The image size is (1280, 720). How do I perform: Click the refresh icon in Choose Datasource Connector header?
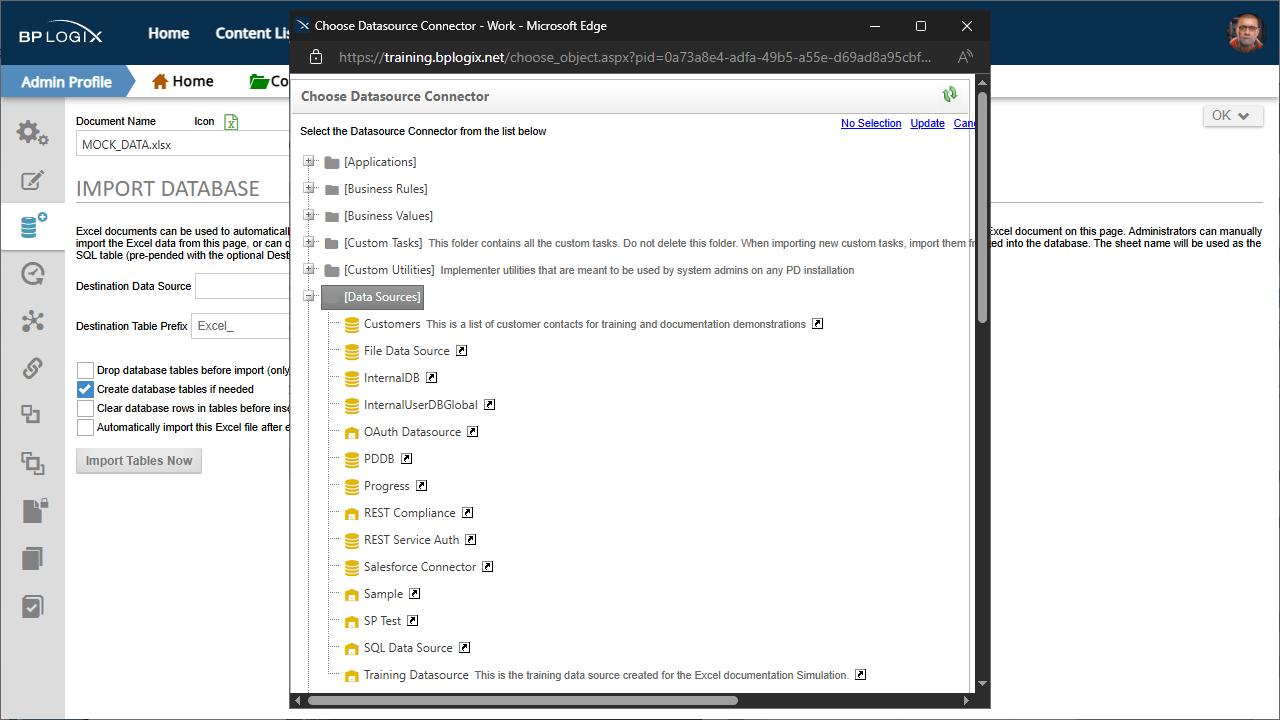click(x=949, y=94)
